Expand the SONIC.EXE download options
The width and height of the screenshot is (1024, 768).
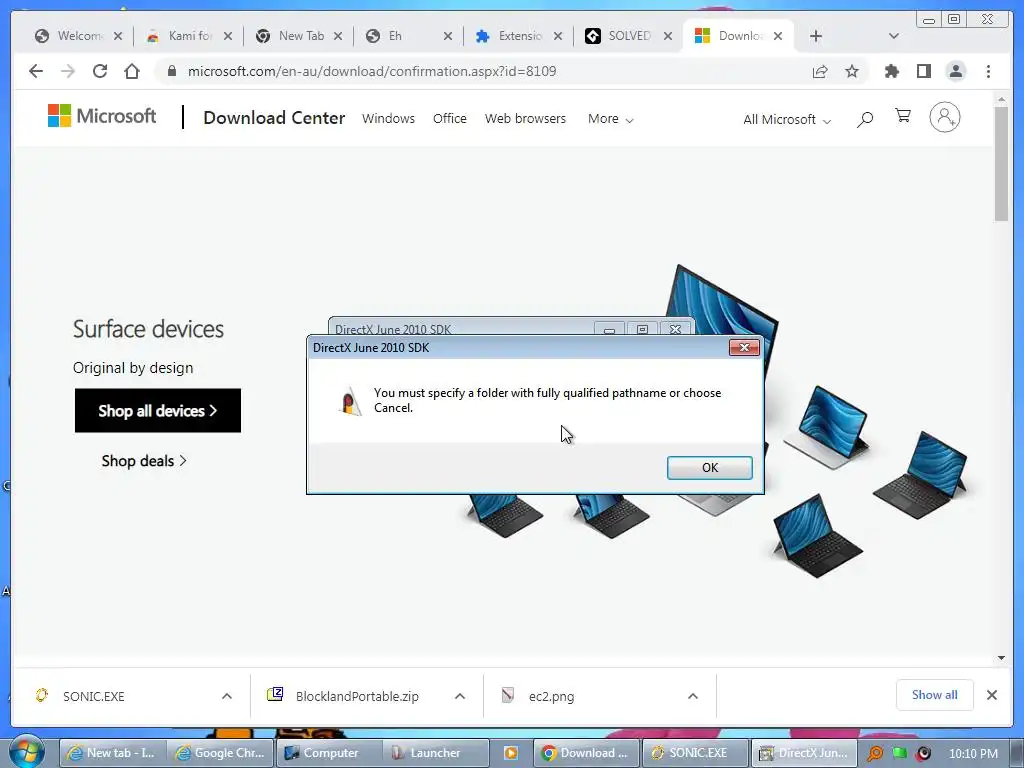(227, 696)
